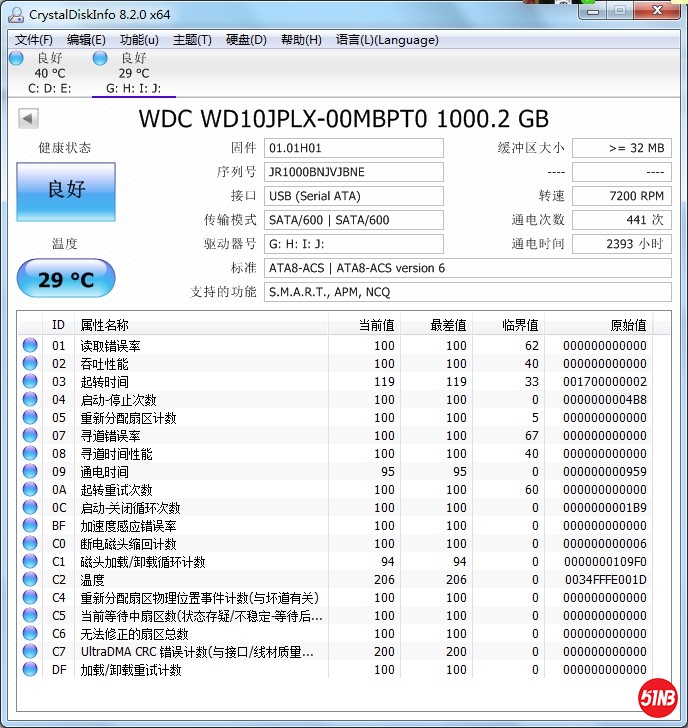Open the 功能(u) menu
Screen dimensions: 688x728
click(x=139, y=40)
